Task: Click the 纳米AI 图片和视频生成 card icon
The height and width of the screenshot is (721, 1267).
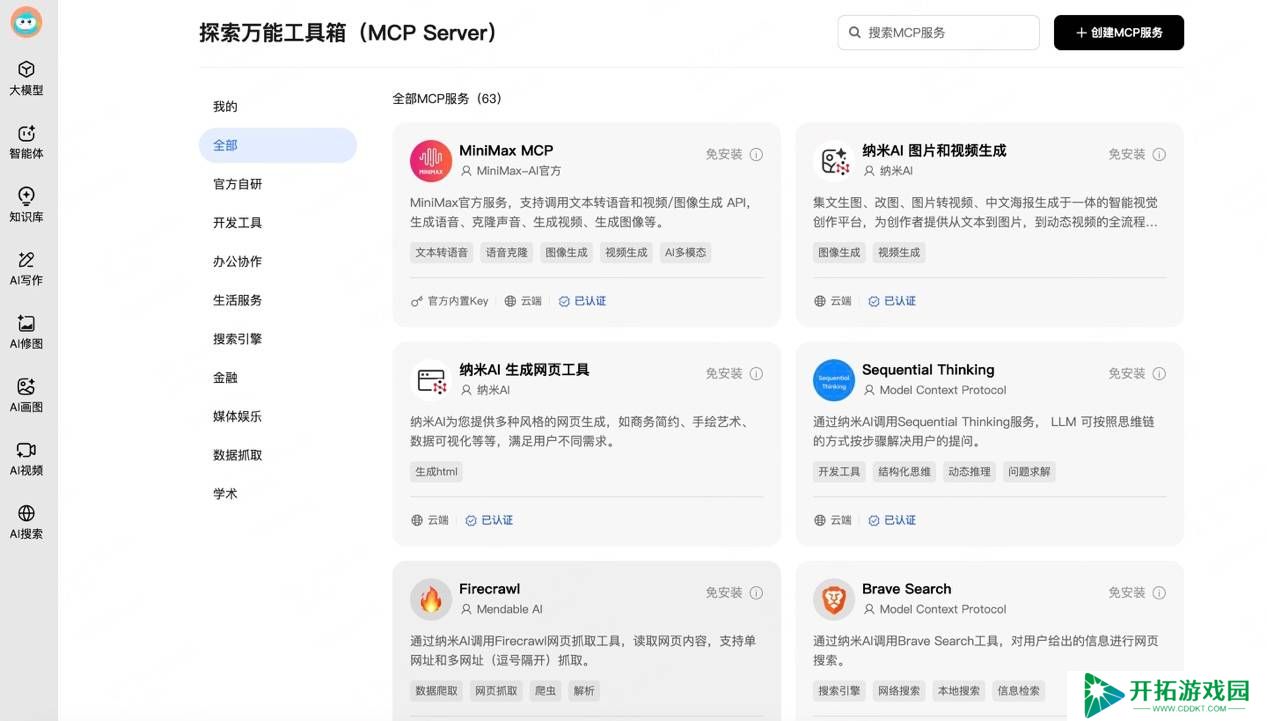Action: point(834,161)
